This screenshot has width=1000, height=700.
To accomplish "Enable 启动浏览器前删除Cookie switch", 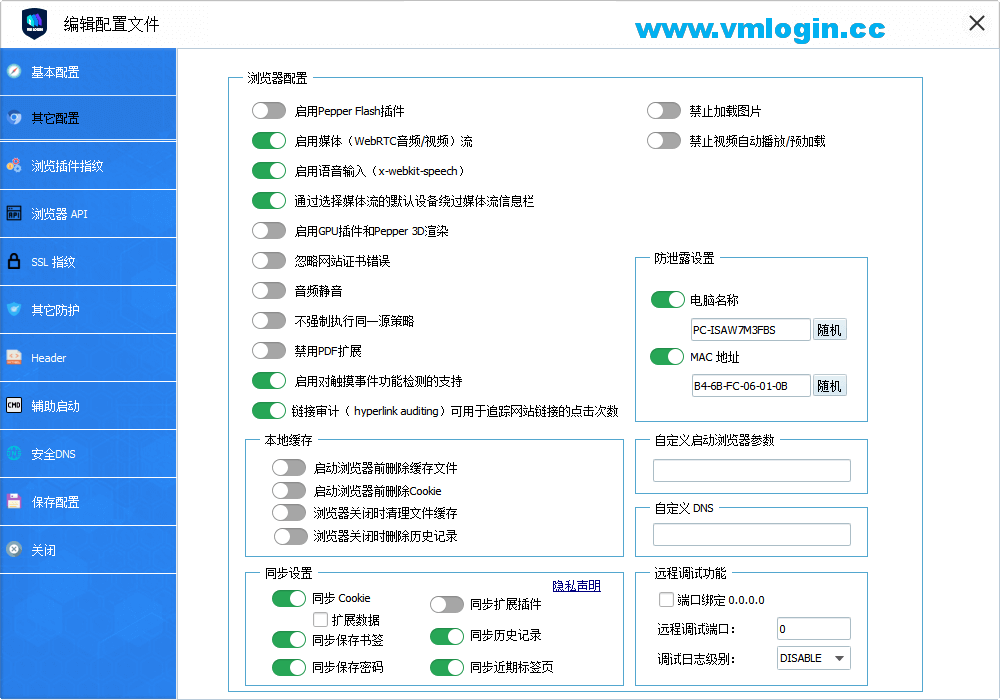I will [289, 491].
